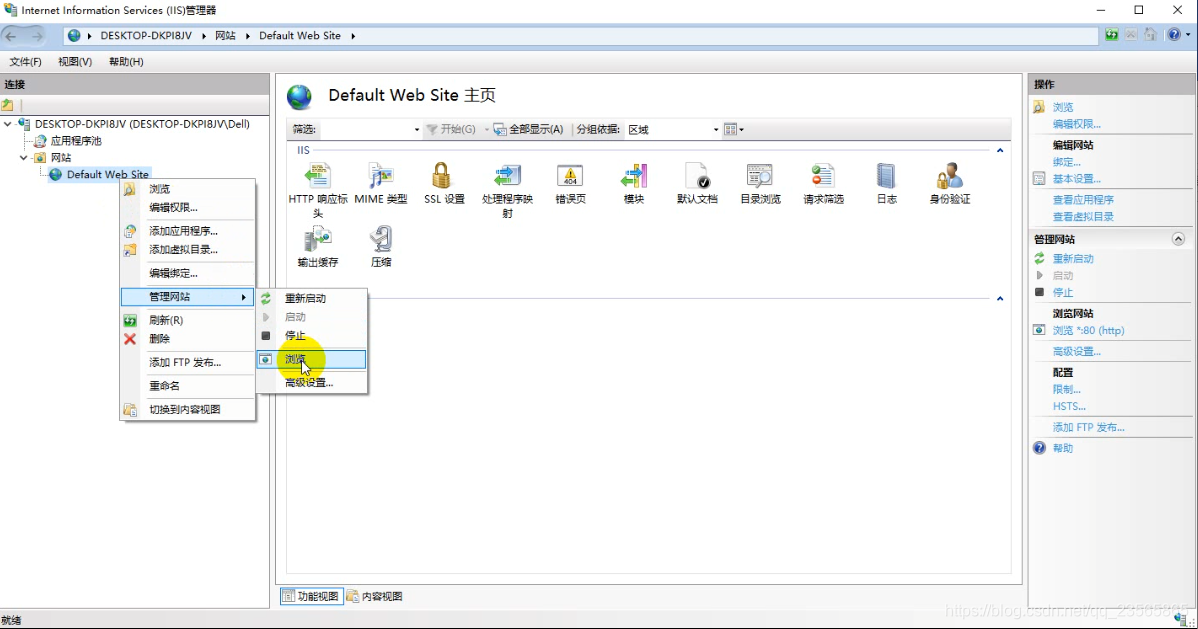This screenshot has height=629, width=1198.
Task: Click the back navigation arrow
Action: (x=11, y=36)
